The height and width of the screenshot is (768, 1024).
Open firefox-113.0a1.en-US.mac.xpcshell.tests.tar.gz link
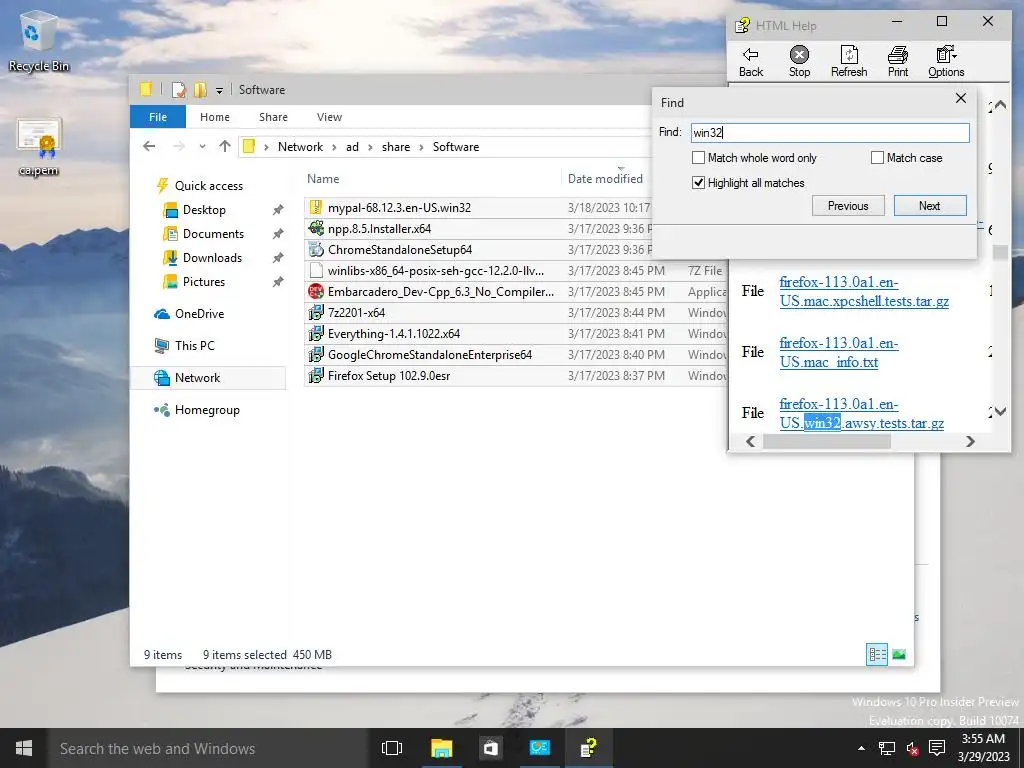(x=864, y=292)
